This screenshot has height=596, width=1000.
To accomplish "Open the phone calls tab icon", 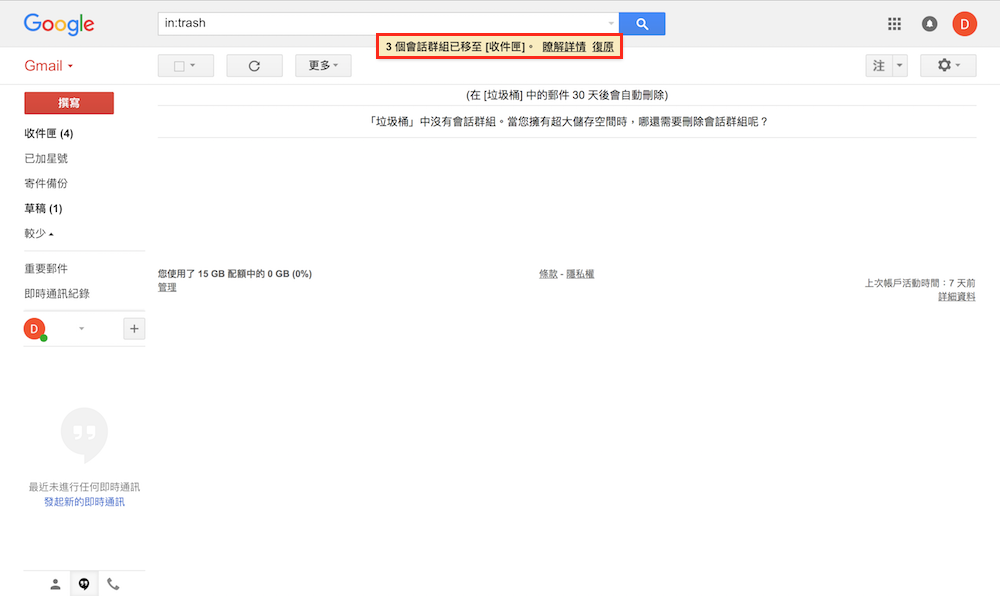I will pyautogui.click(x=113, y=584).
